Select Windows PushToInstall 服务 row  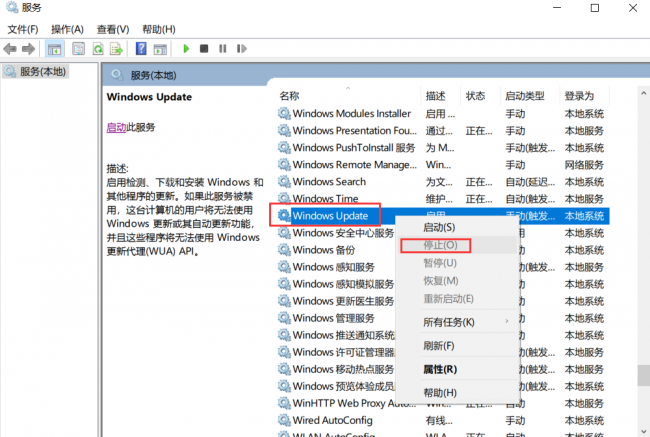tap(443, 148)
